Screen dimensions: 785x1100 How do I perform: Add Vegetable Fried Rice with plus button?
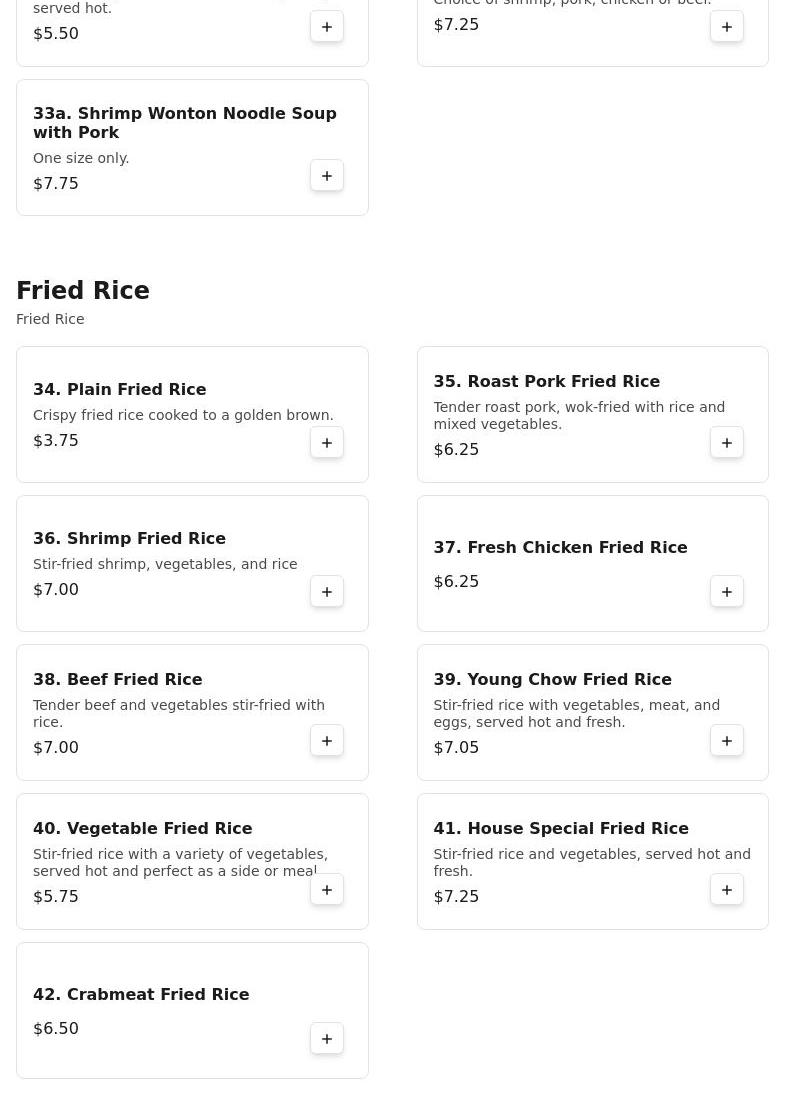tap(327, 890)
